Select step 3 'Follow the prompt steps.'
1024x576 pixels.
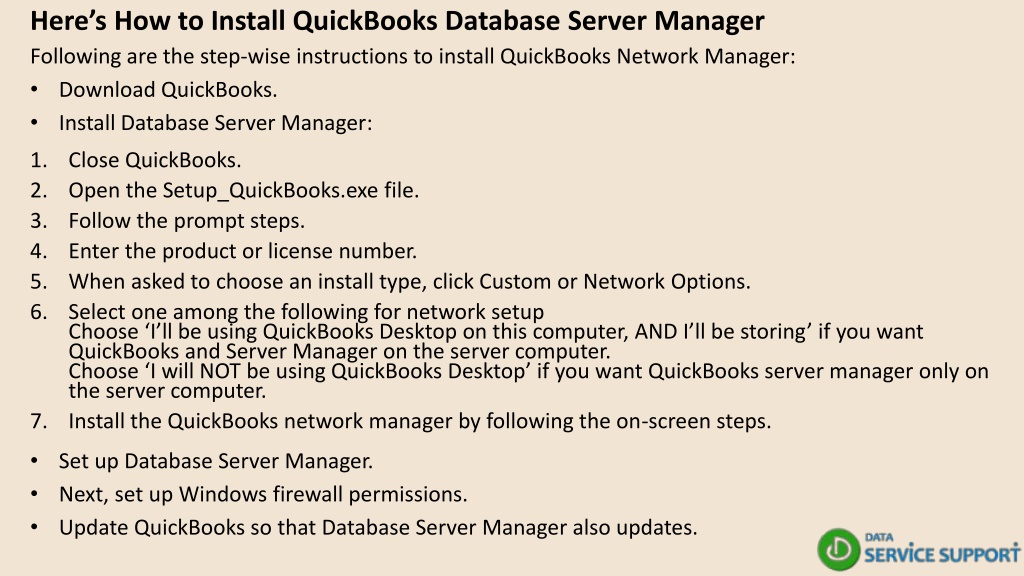pyautogui.click(x=186, y=221)
